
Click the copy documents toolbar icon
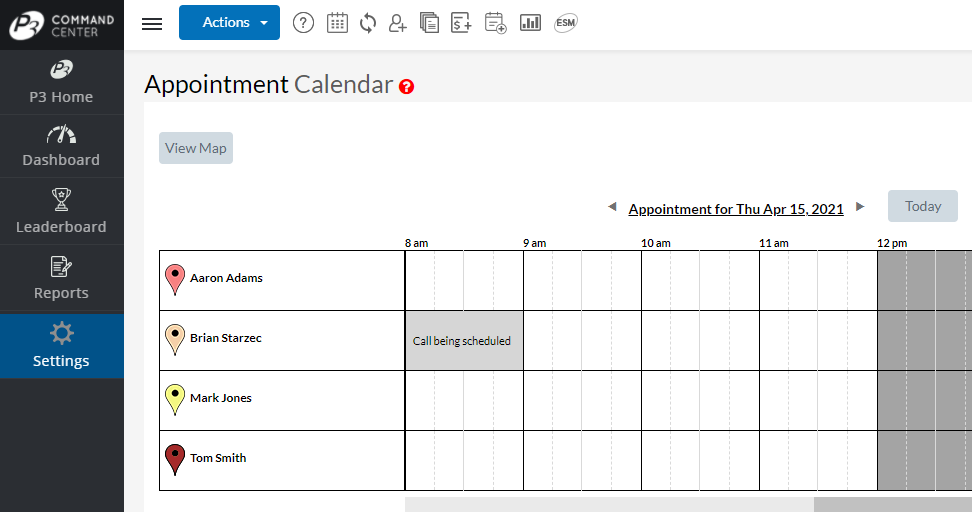click(x=430, y=23)
